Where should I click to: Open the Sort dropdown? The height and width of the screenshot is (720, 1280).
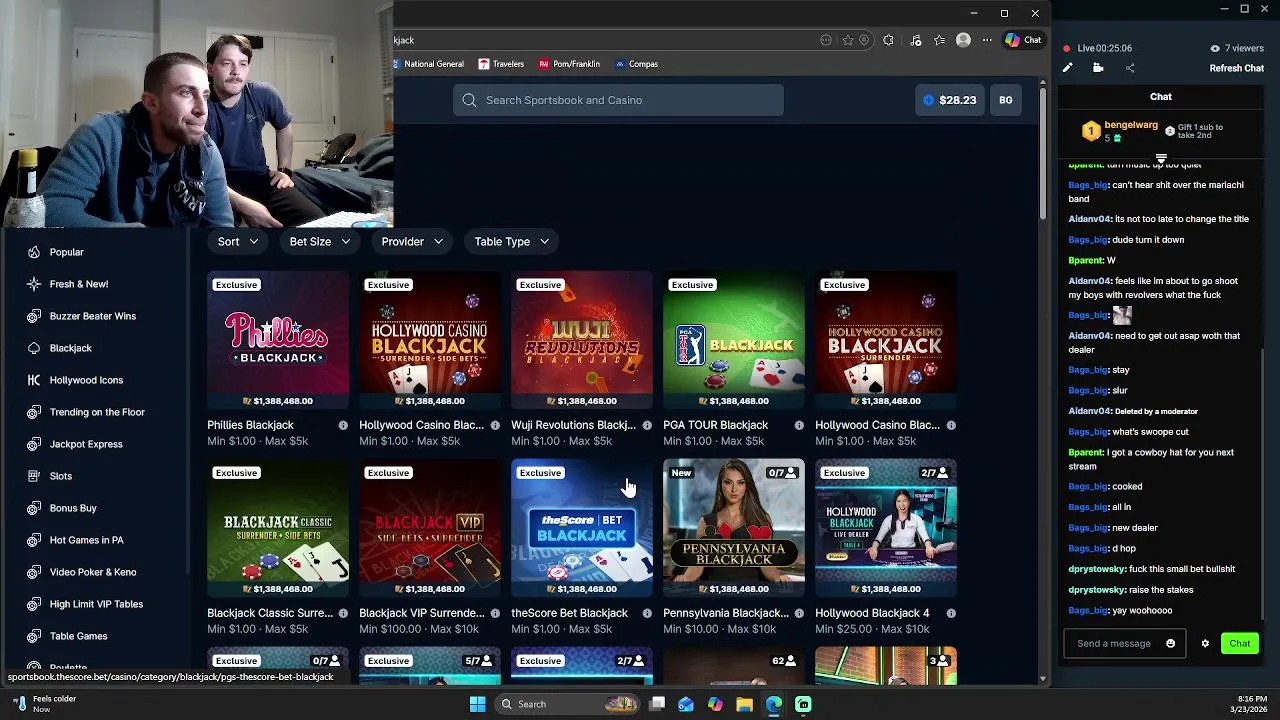click(238, 241)
